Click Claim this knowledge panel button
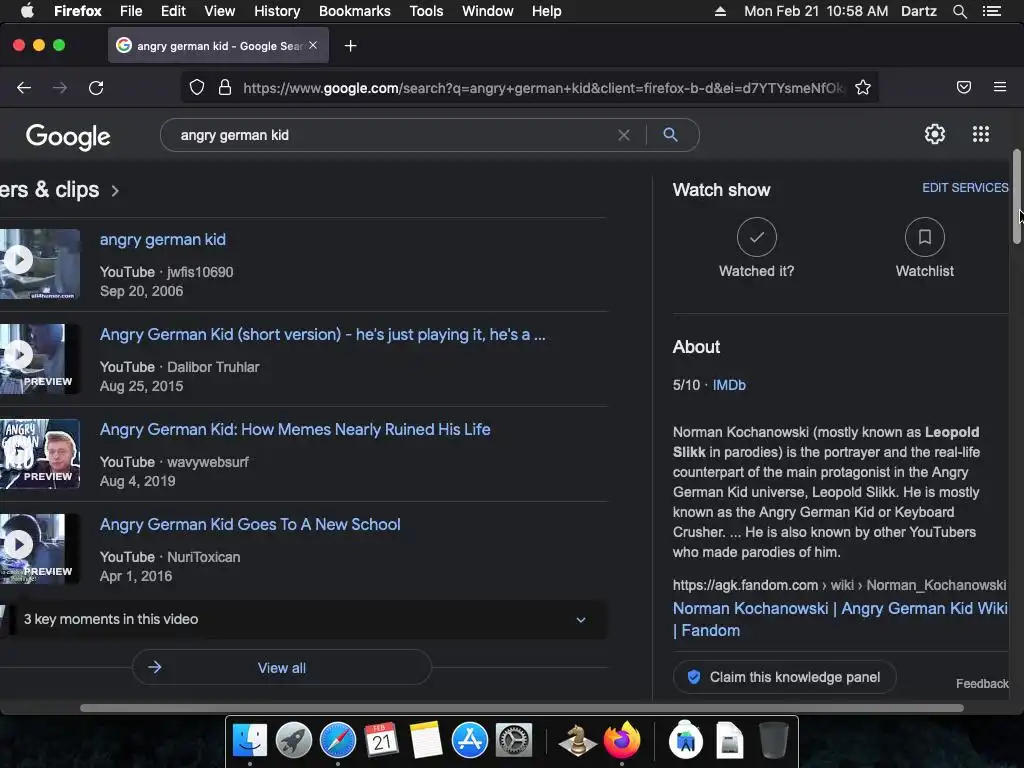The image size is (1024, 768). point(784,677)
